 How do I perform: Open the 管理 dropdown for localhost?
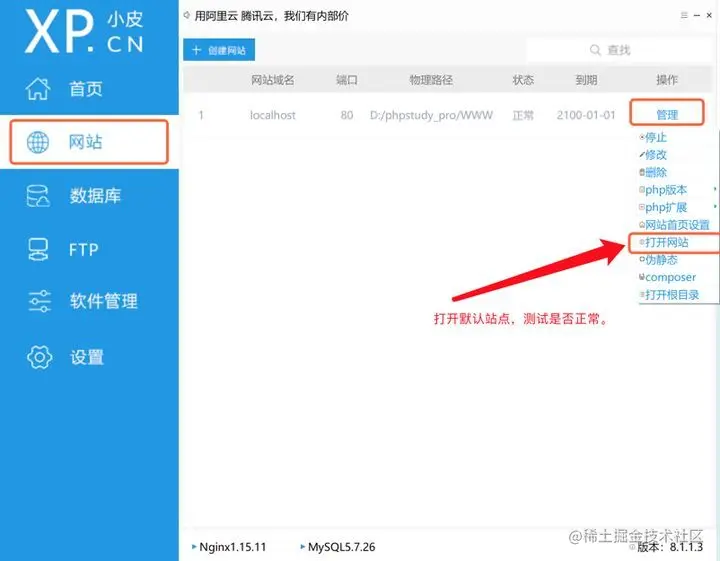tap(667, 113)
